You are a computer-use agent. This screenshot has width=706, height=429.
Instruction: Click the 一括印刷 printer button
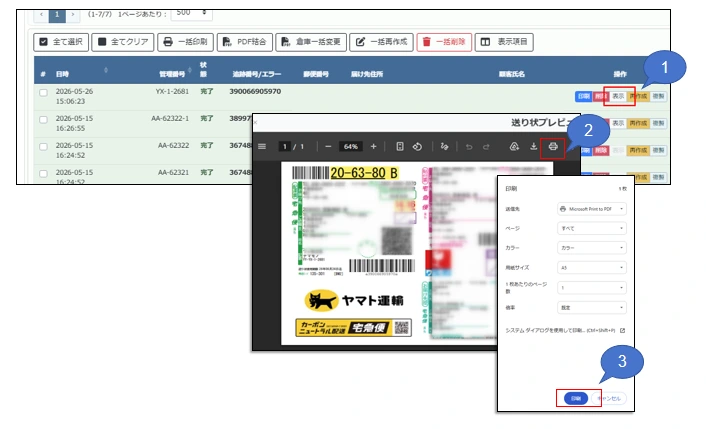click(x=185, y=42)
